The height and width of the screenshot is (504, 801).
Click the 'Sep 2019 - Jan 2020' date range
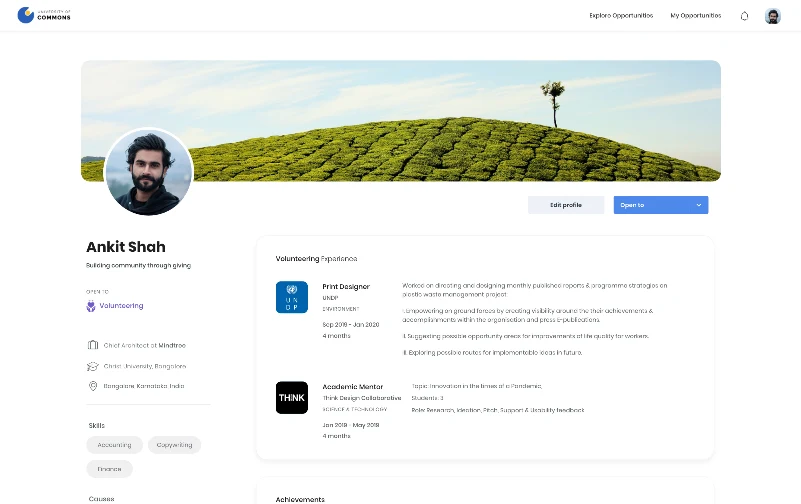[350, 325]
